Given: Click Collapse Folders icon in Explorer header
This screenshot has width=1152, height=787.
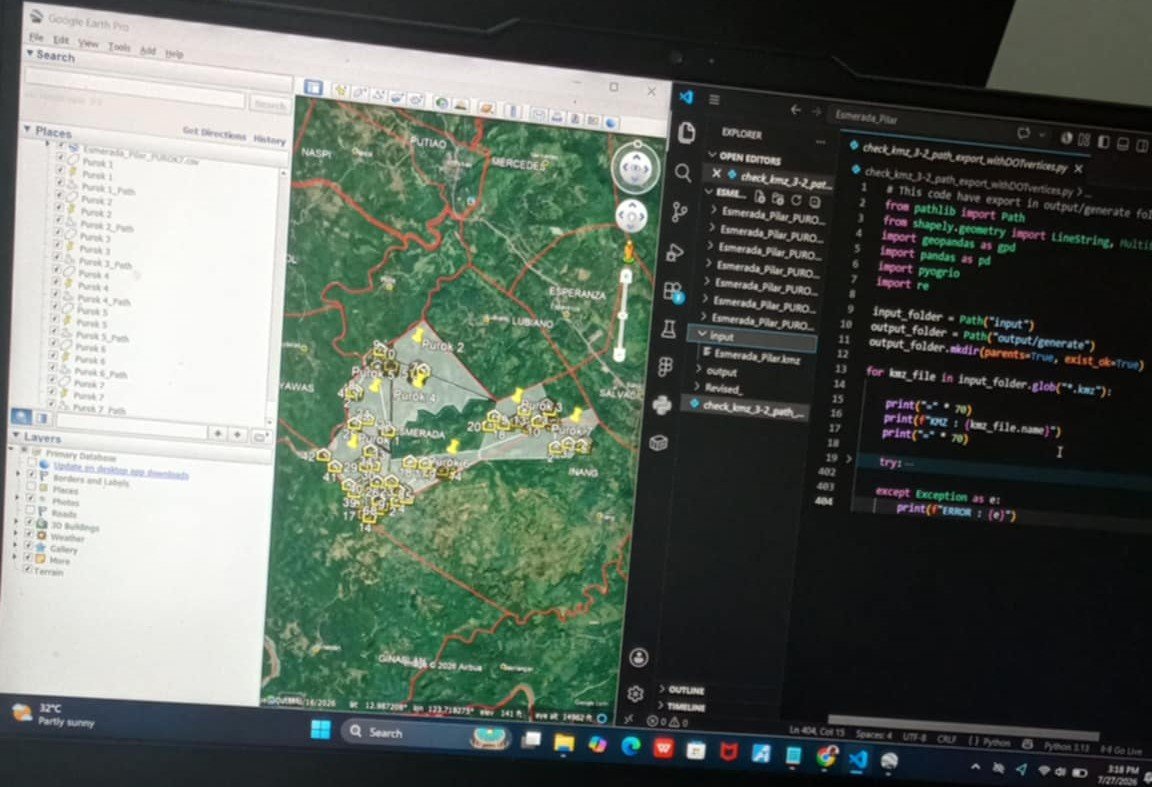Looking at the screenshot, I should [x=815, y=201].
